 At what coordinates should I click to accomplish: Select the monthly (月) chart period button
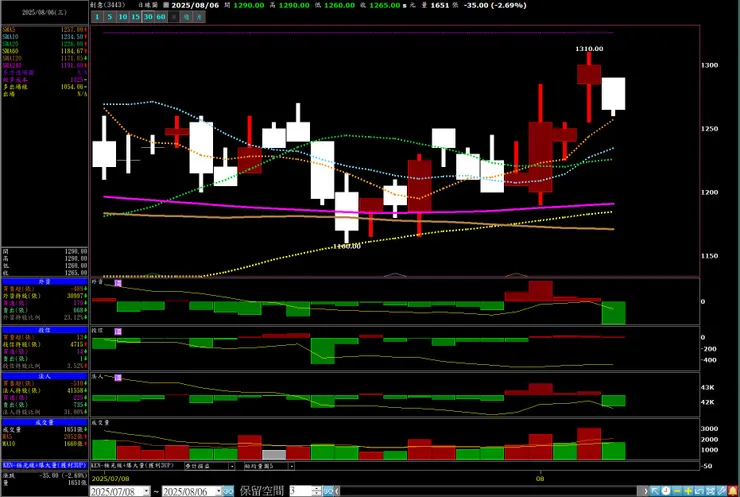(199, 17)
